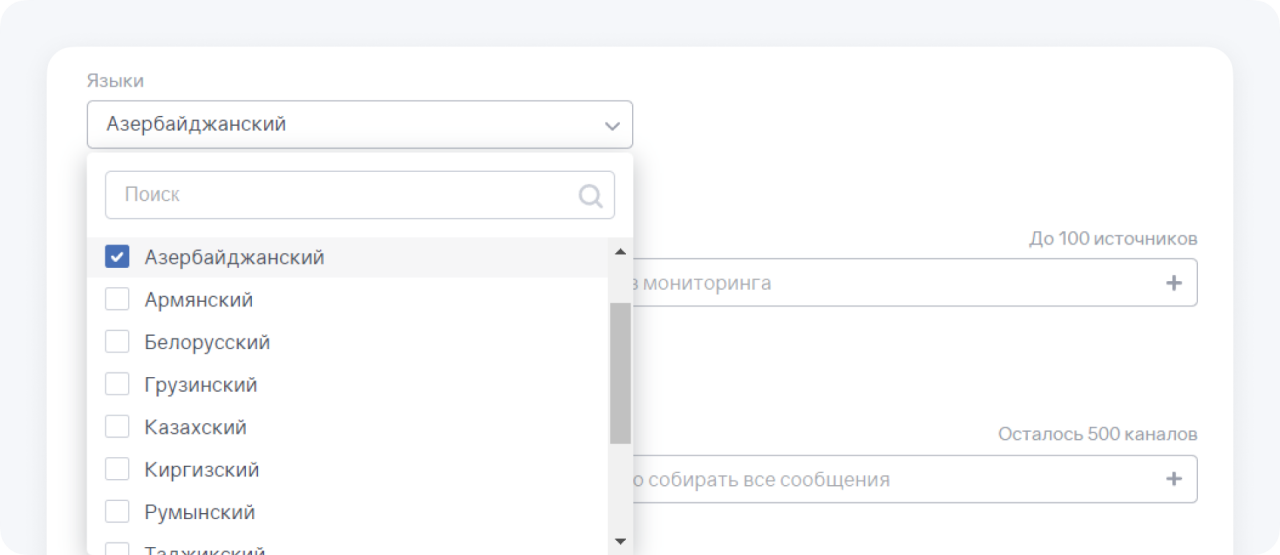Choose Казахский language option label
The width and height of the screenshot is (1280, 555).
click(195, 427)
